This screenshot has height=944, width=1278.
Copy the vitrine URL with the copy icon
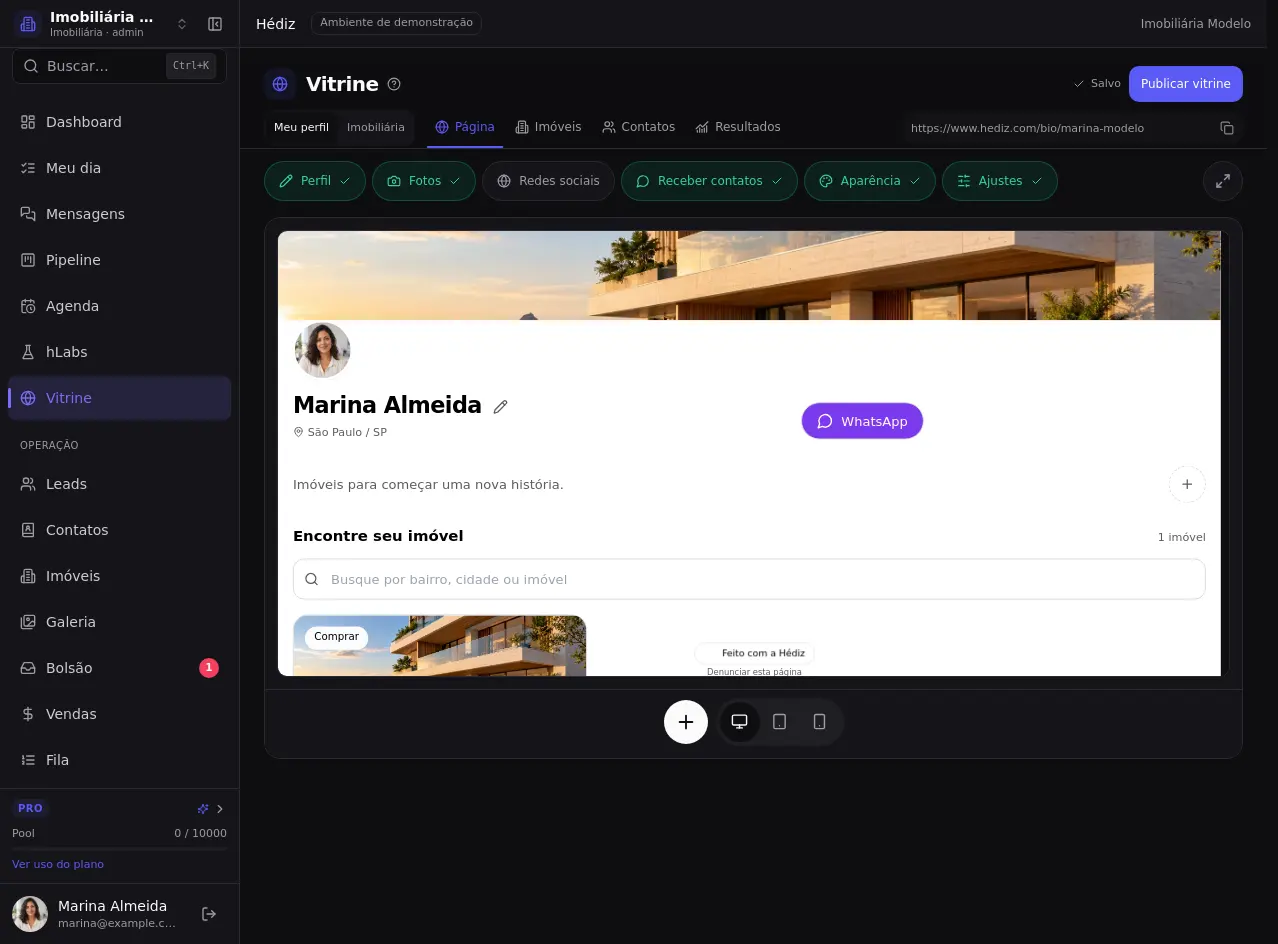(x=1227, y=128)
